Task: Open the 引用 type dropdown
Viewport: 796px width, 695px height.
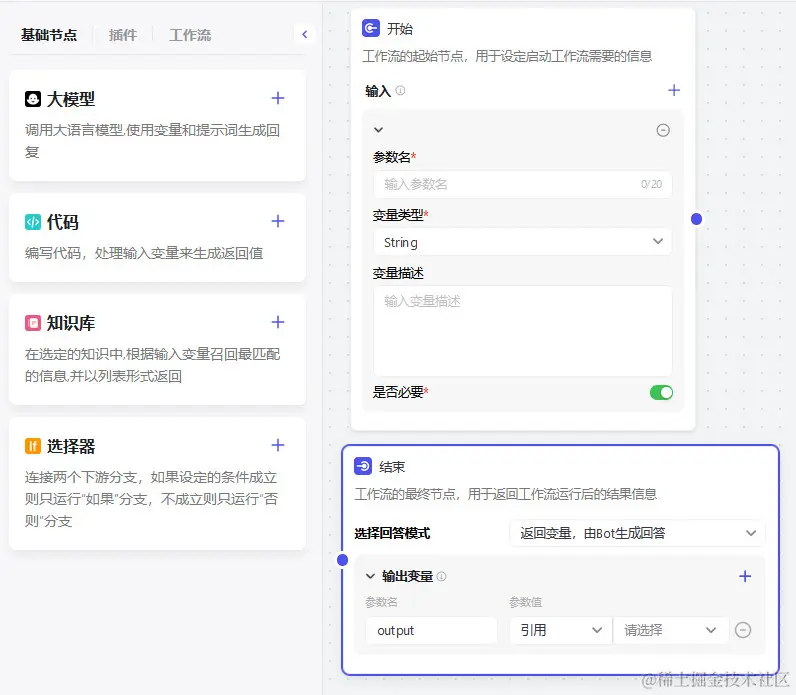Action: pos(560,630)
